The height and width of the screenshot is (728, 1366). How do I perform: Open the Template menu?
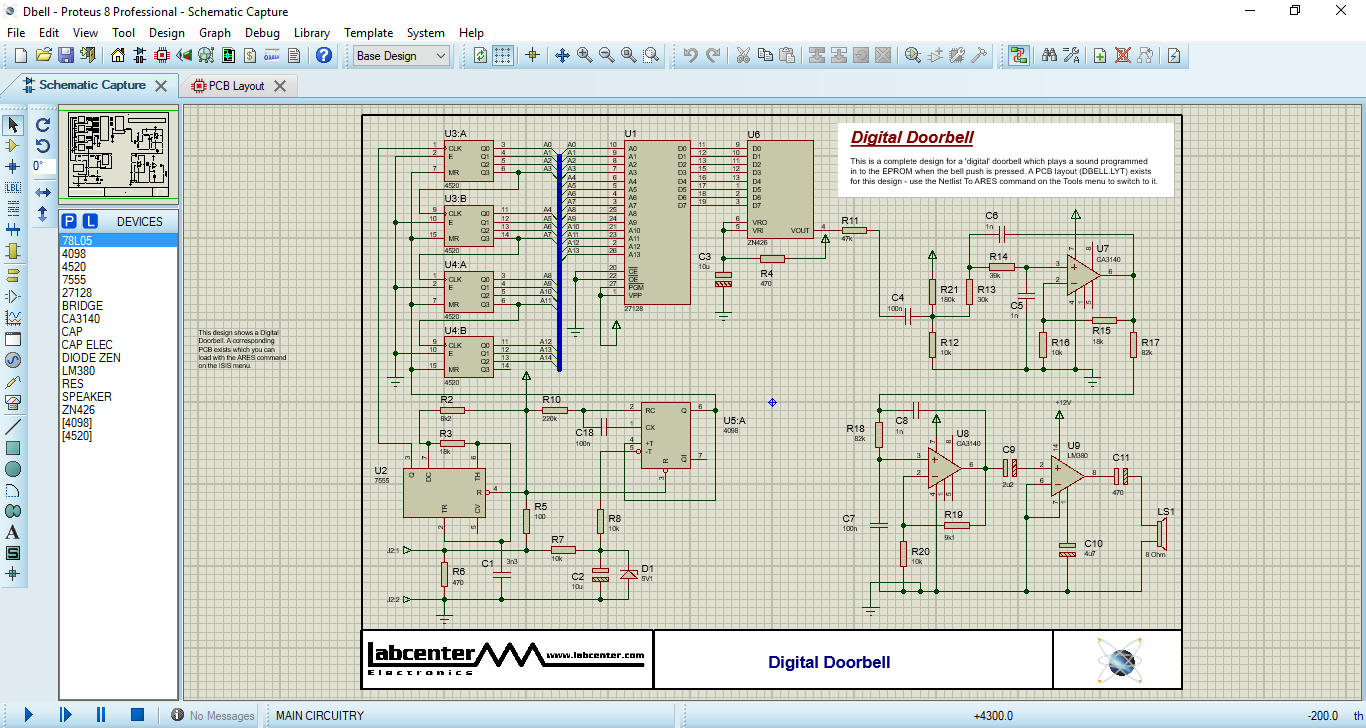(369, 32)
